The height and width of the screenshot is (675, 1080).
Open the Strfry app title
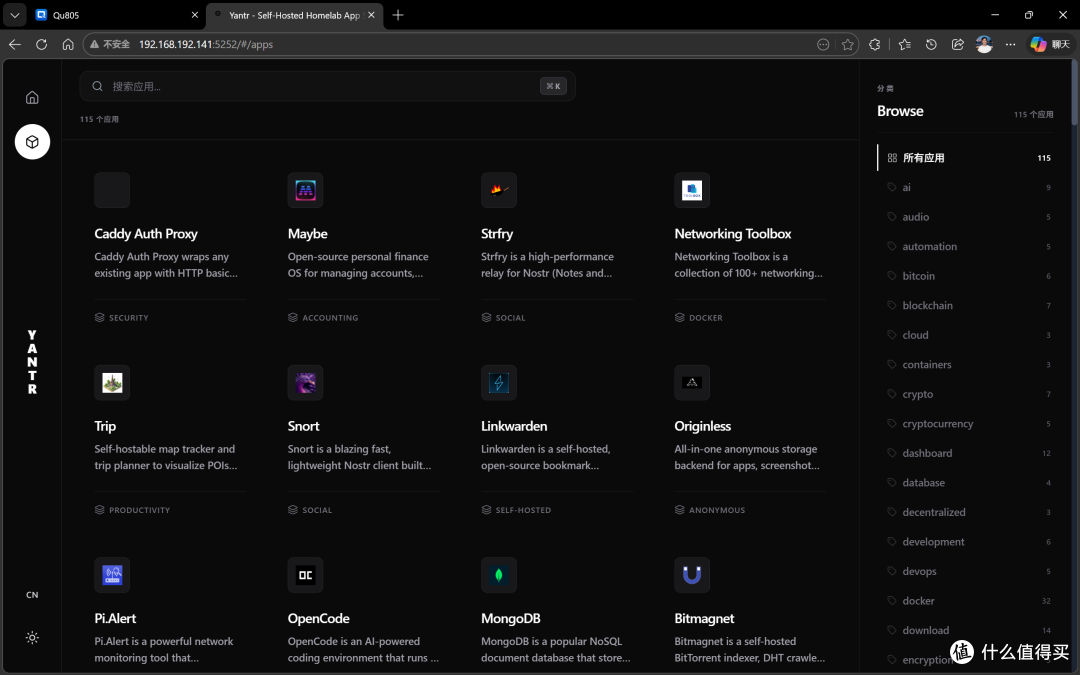tap(497, 234)
